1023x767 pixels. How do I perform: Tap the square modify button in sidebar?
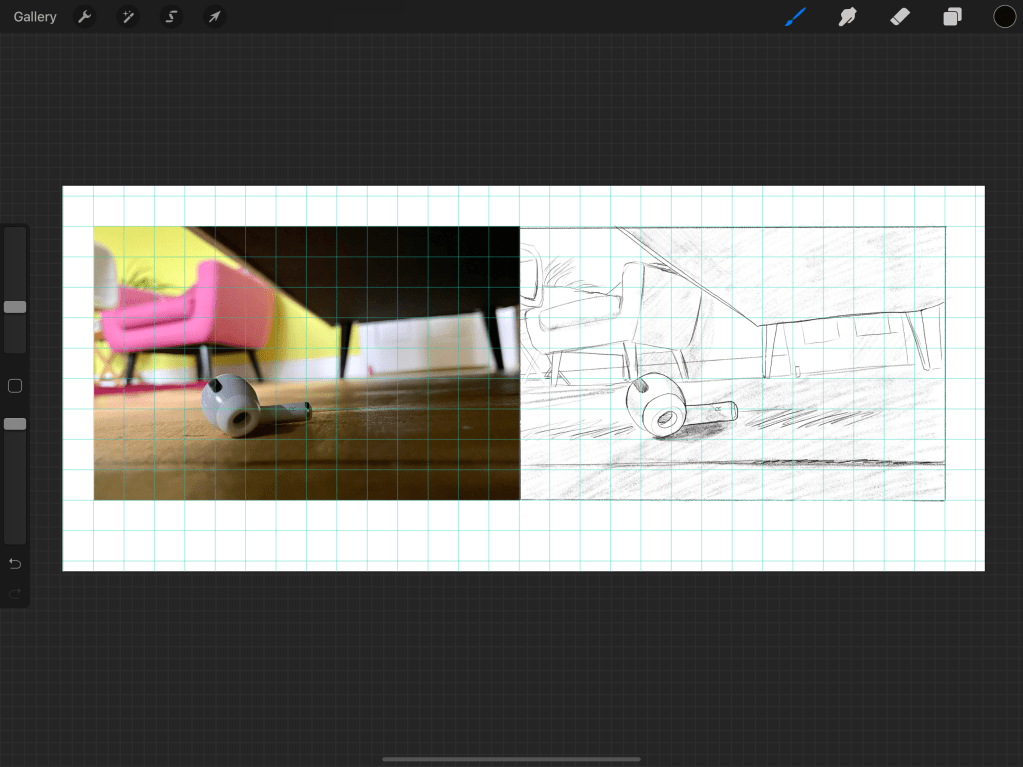coord(15,386)
